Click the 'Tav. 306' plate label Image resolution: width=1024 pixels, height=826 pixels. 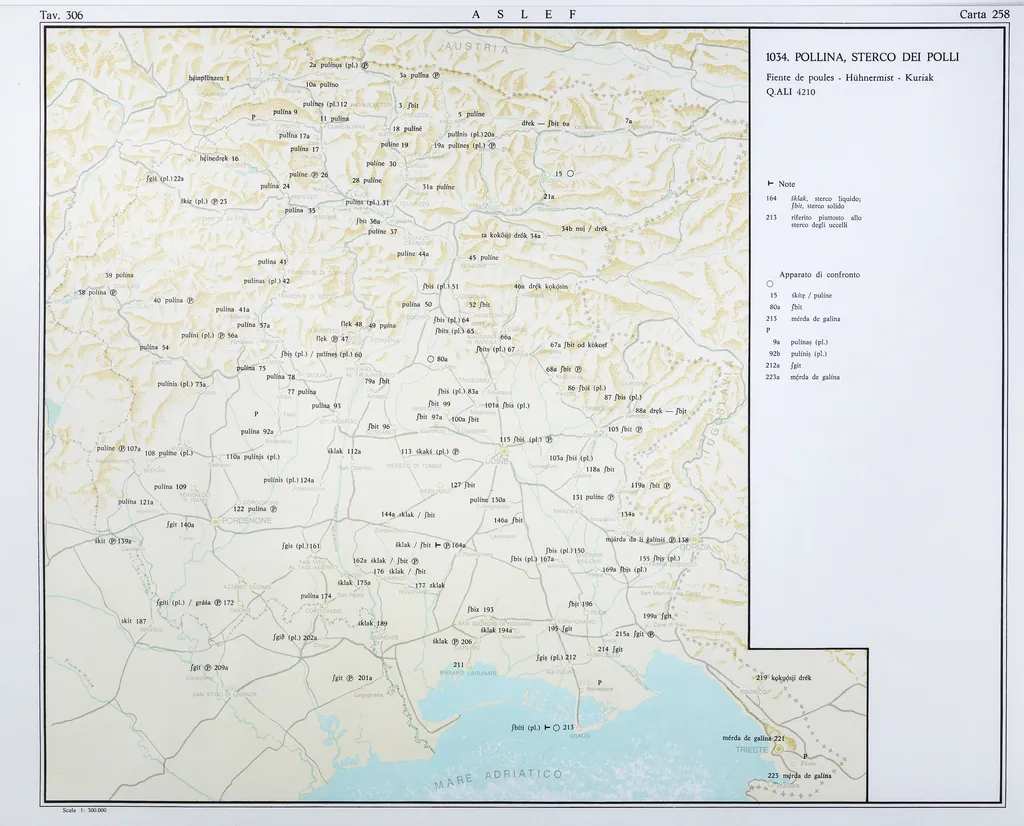pos(60,13)
